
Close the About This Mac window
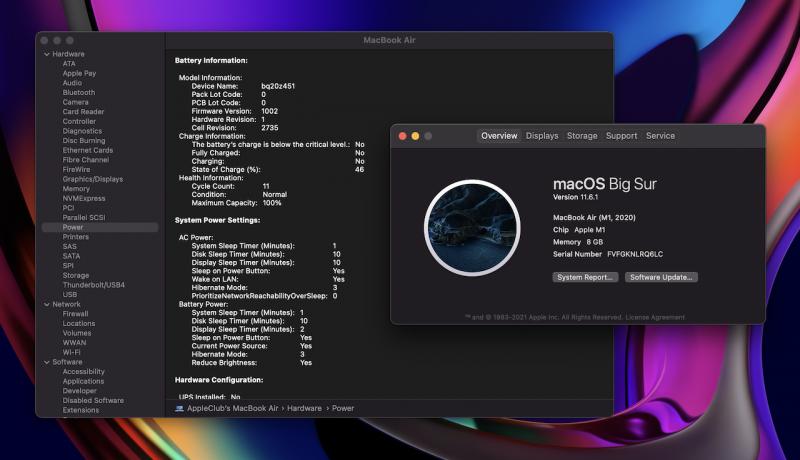[x=402, y=136]
